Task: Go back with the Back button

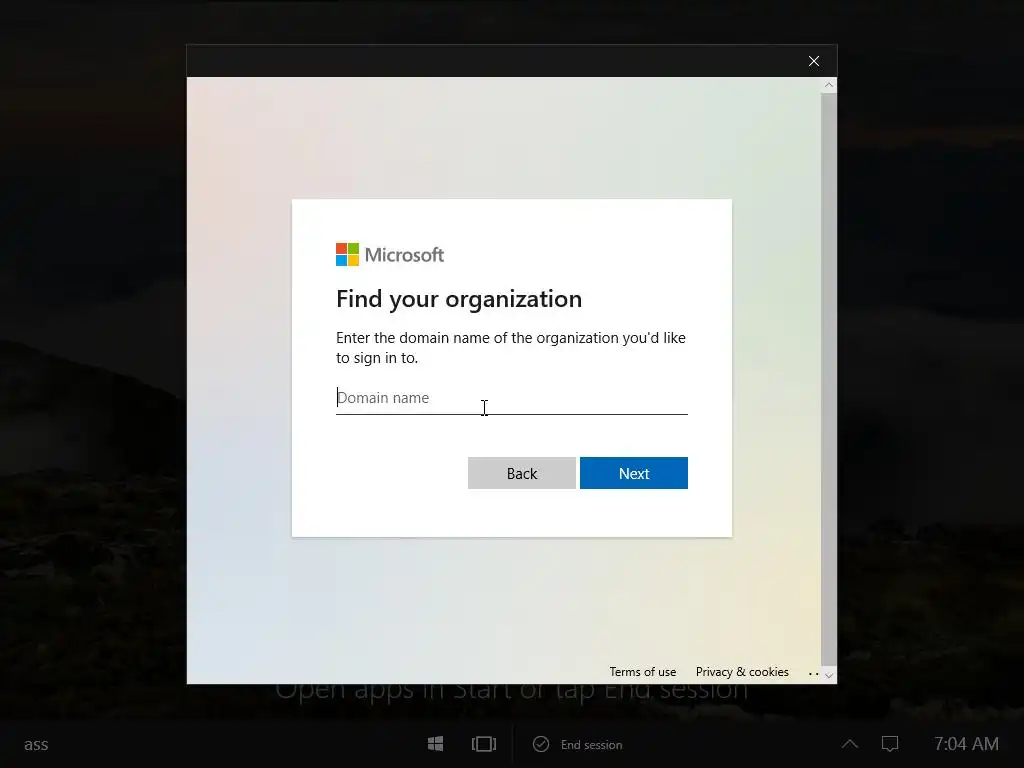Action: [521, 473]
